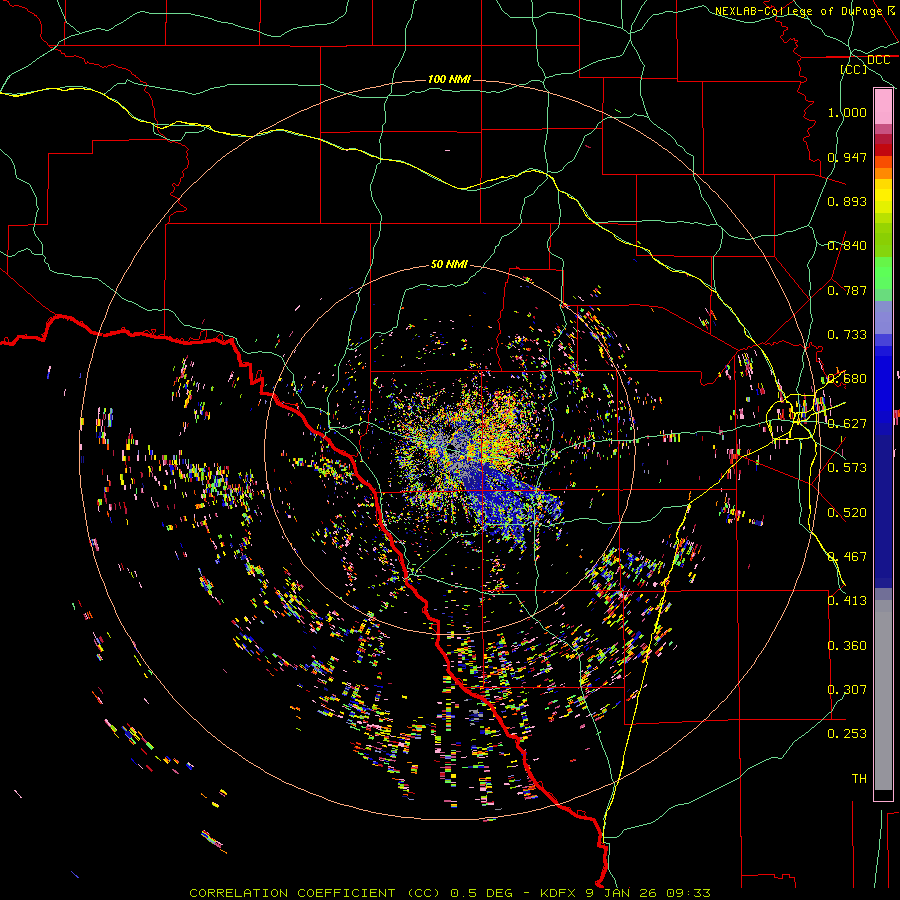Click the 0.893 legend value
This screenshot has width=900, height=900.
[847, 201]
